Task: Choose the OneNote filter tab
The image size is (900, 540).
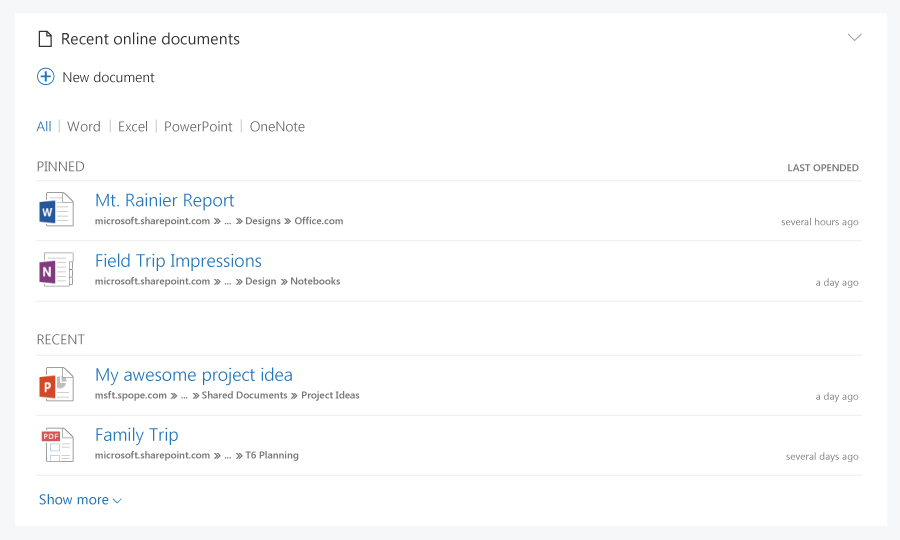Action: (277, 127)
